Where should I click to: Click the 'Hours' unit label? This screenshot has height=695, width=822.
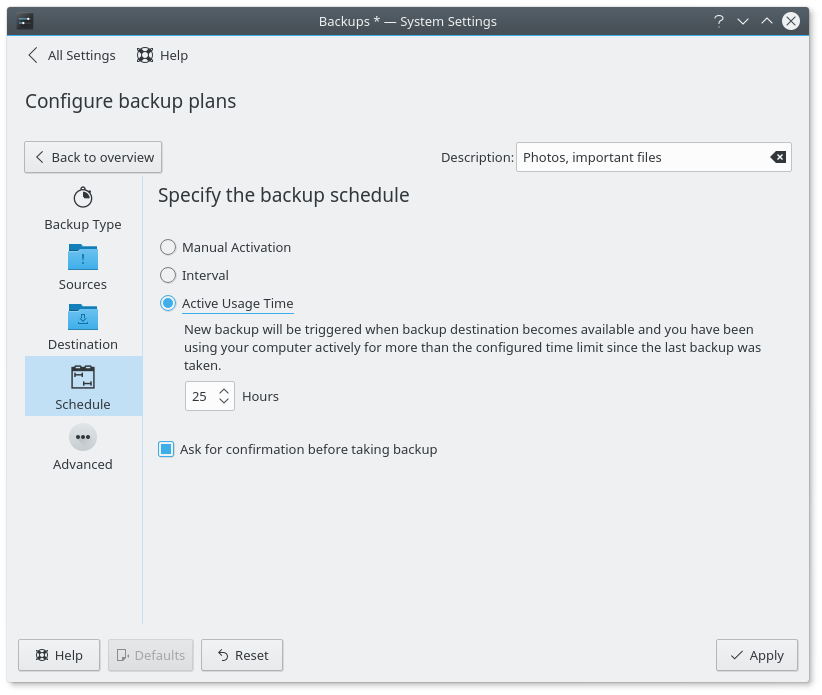[x=261, y=397]
